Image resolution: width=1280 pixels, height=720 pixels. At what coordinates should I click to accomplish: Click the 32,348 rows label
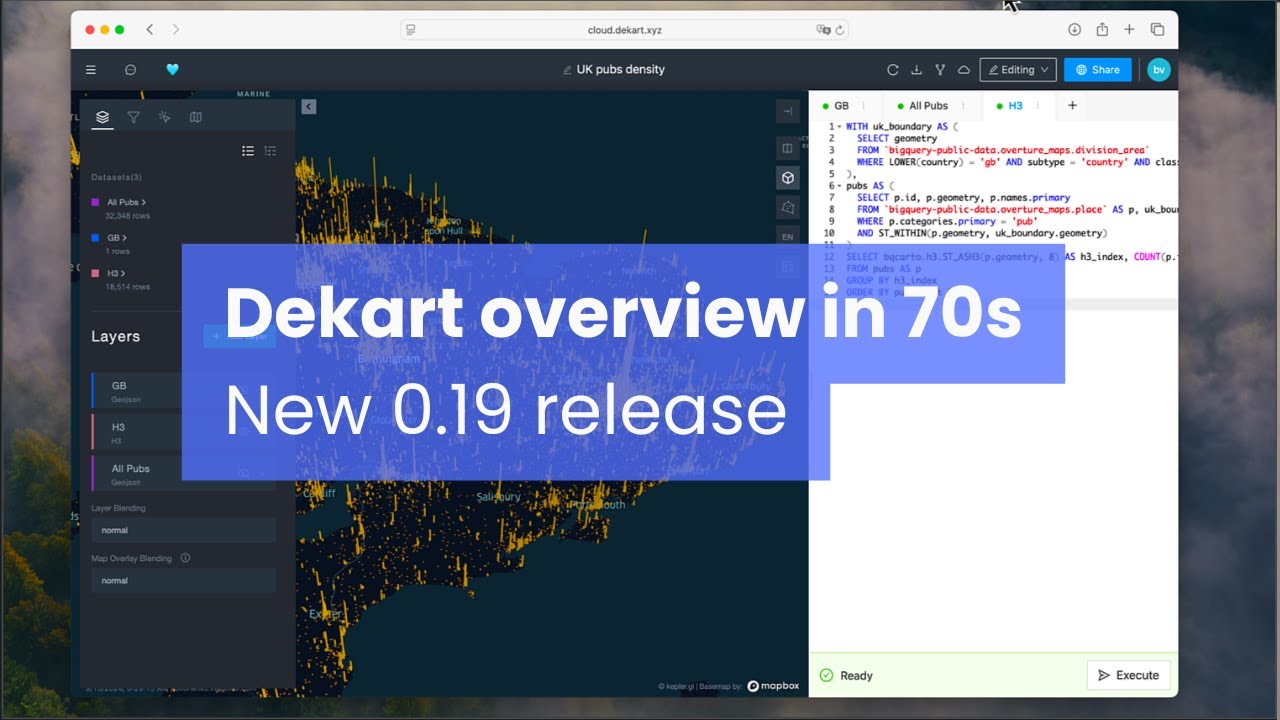coord(128,216)
